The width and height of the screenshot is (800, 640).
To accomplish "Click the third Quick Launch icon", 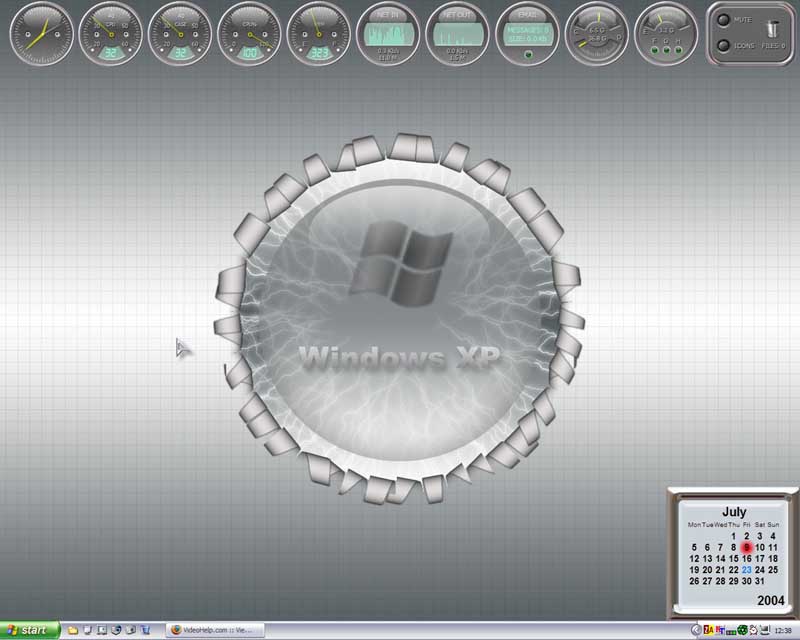I will tap(102, 630).
